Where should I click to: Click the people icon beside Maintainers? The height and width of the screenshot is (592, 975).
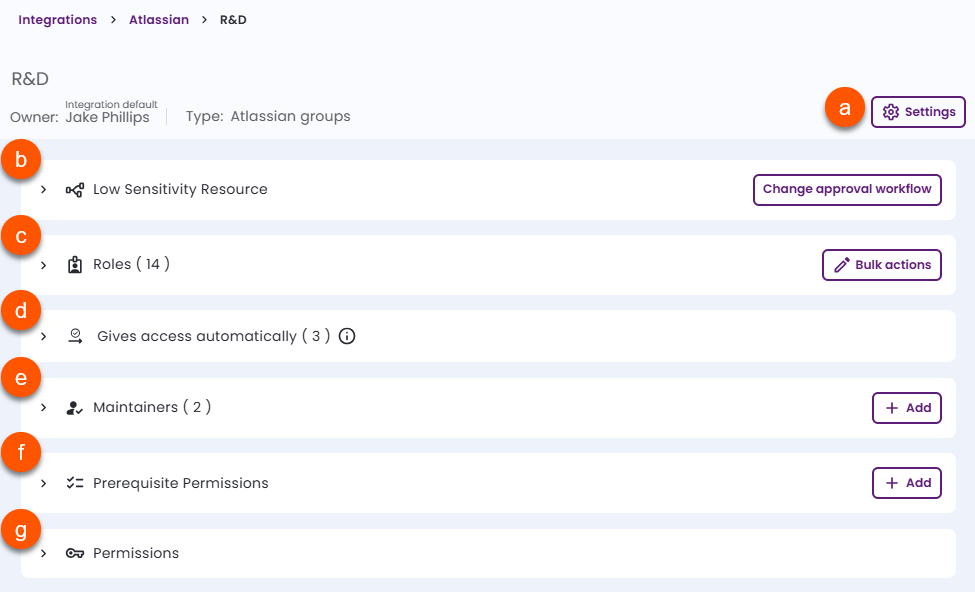tap(74, 407)
